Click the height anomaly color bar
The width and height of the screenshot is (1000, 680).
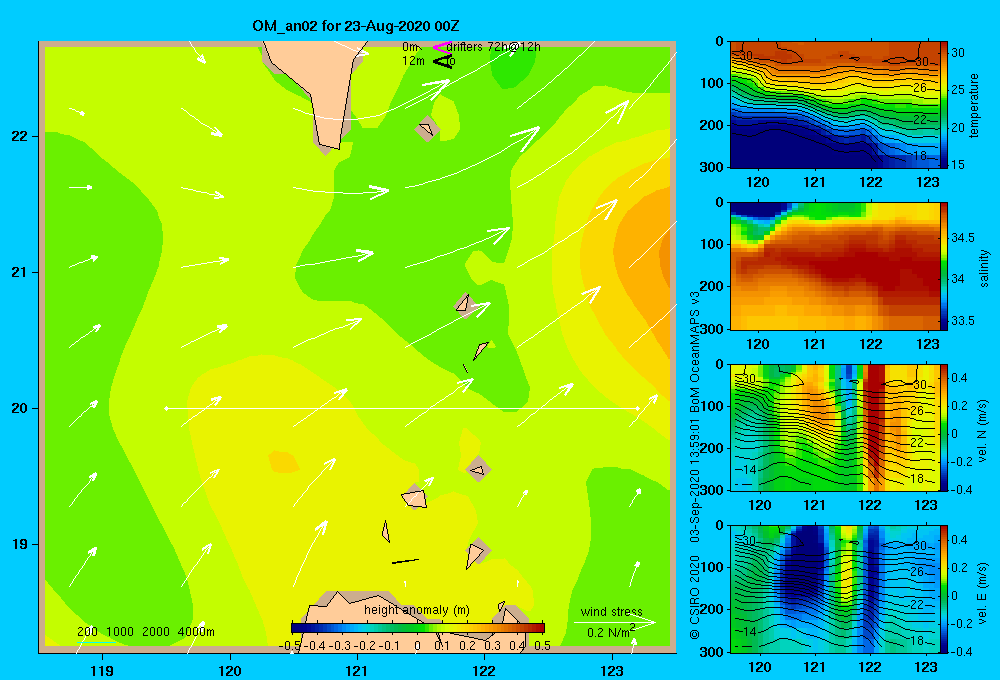(x=418, y=628)
